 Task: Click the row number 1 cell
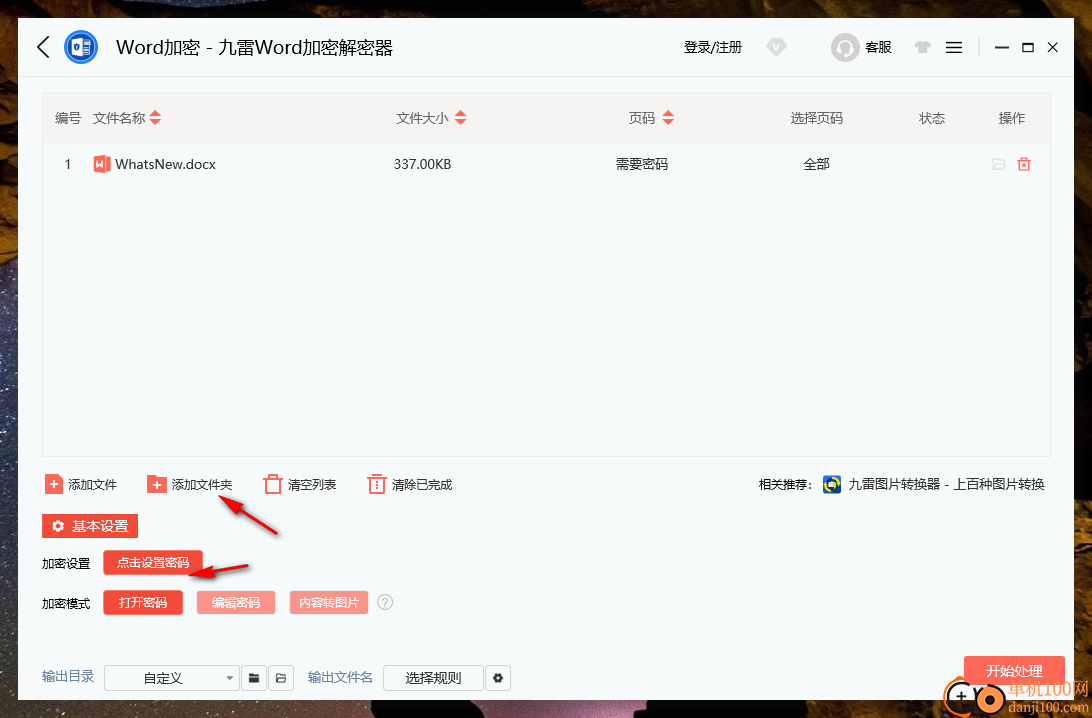coord(68,164)
